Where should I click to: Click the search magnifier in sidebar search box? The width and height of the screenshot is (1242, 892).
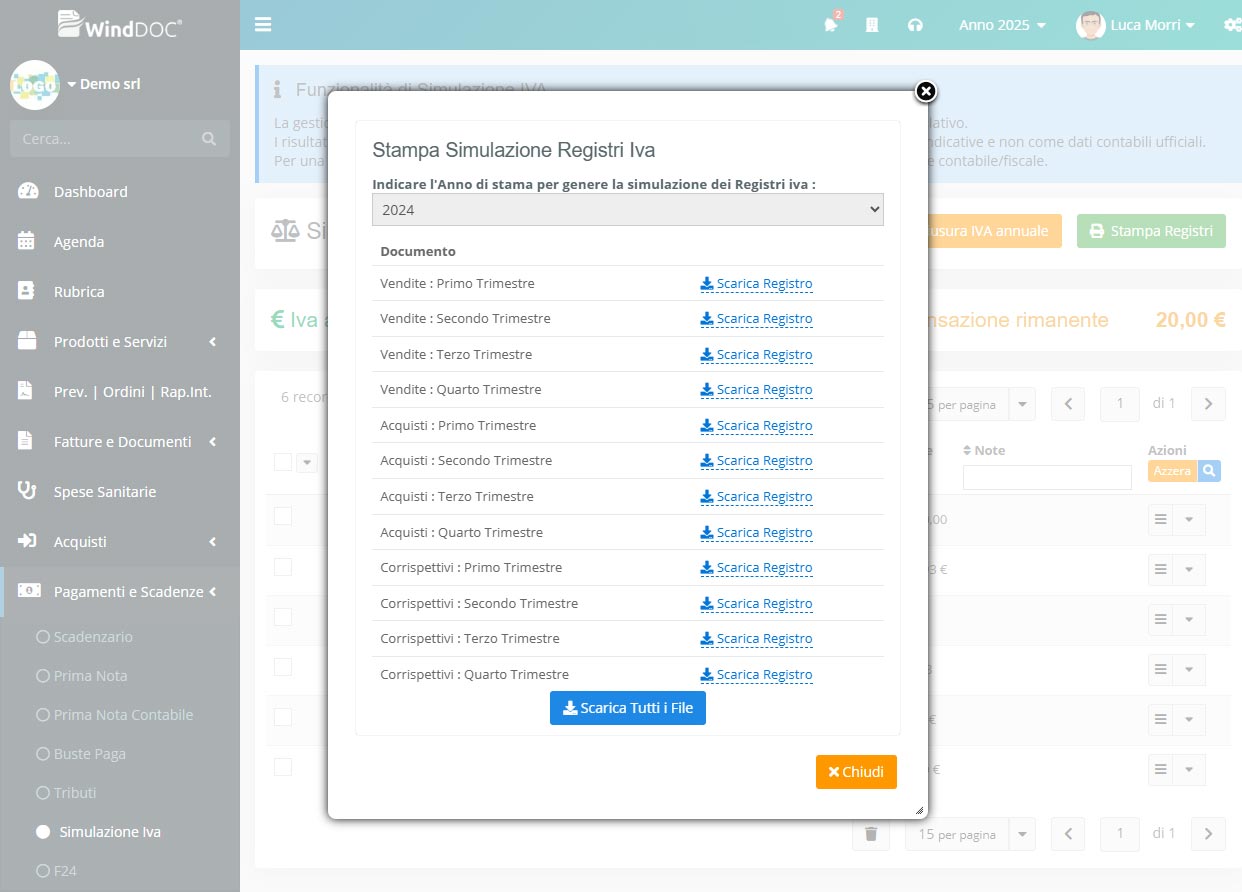point(209,139)
